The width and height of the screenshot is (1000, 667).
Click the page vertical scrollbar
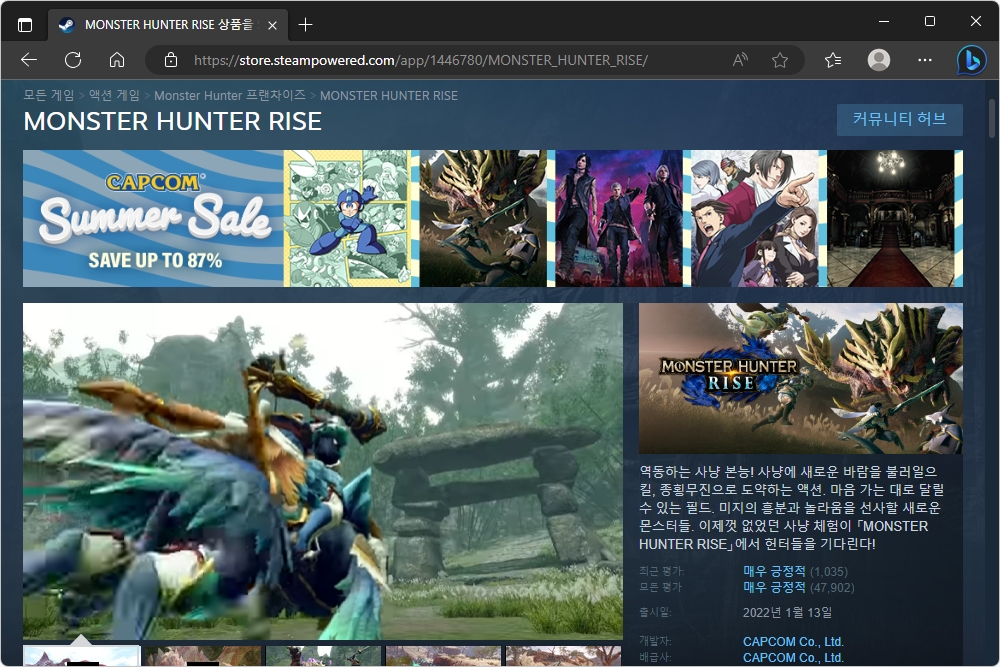point(992,118)
